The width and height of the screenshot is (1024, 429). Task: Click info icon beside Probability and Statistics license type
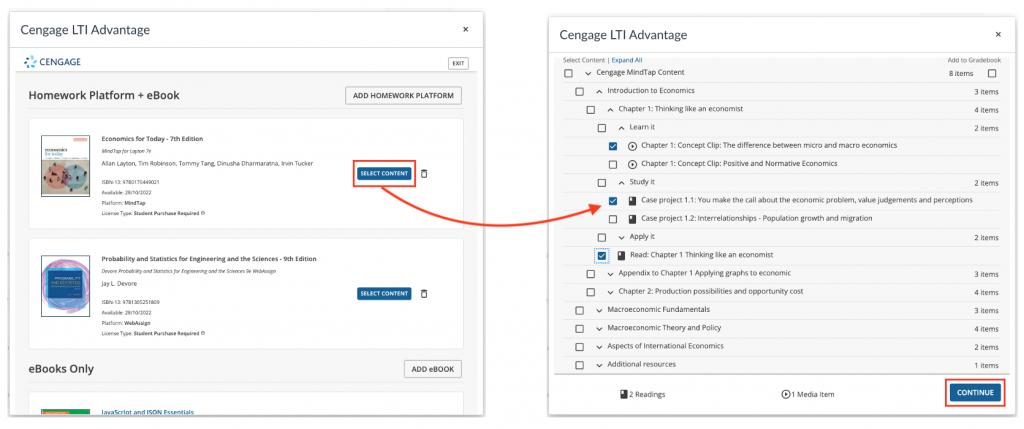[x=203, y=333]
